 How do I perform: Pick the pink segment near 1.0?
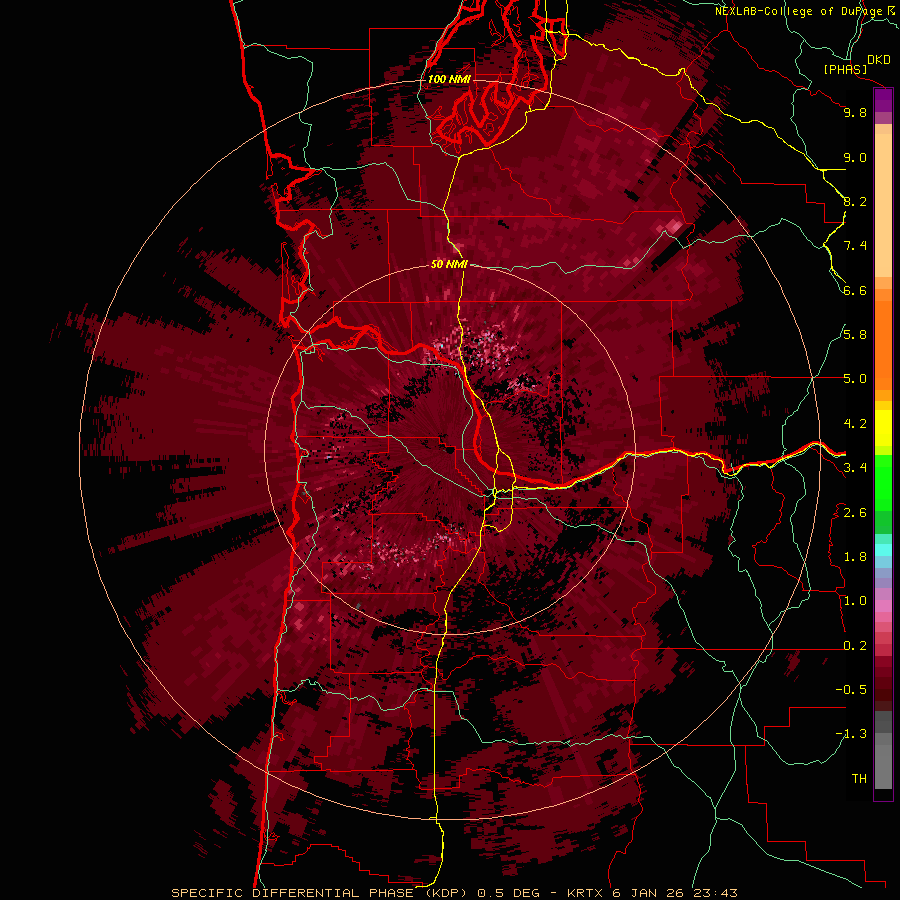[883, 606]
